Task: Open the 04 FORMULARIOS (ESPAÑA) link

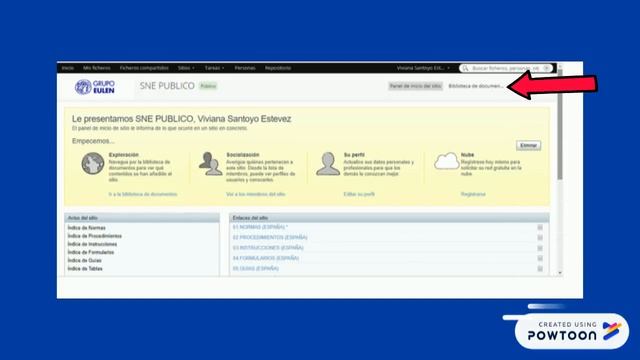Action: point(266,258)
